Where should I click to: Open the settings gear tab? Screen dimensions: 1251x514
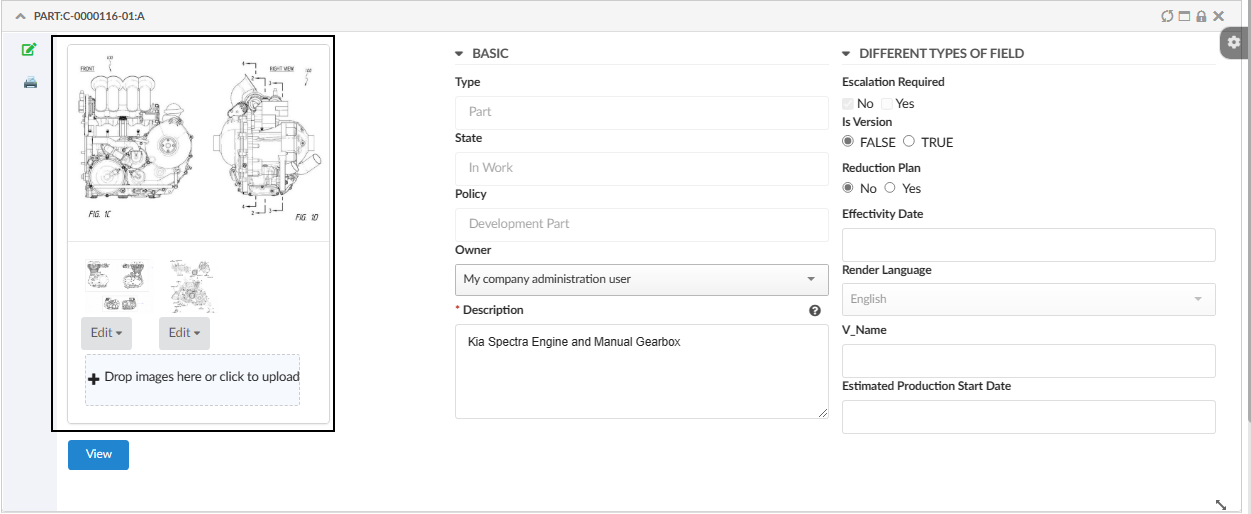point(1234,43)
